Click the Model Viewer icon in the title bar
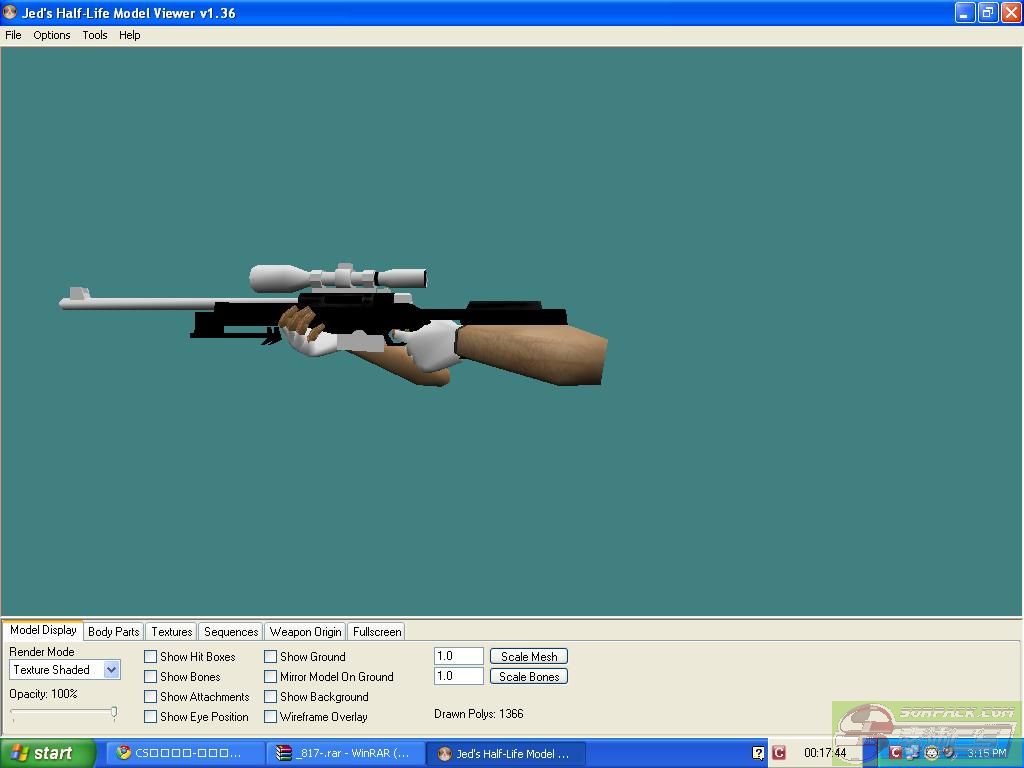Image resolution: width=1024 pixels, height=768 pixels. [x=11, y=13]
